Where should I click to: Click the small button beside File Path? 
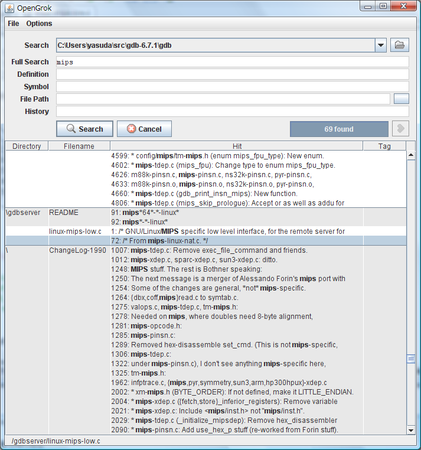(x=401, y=99)
